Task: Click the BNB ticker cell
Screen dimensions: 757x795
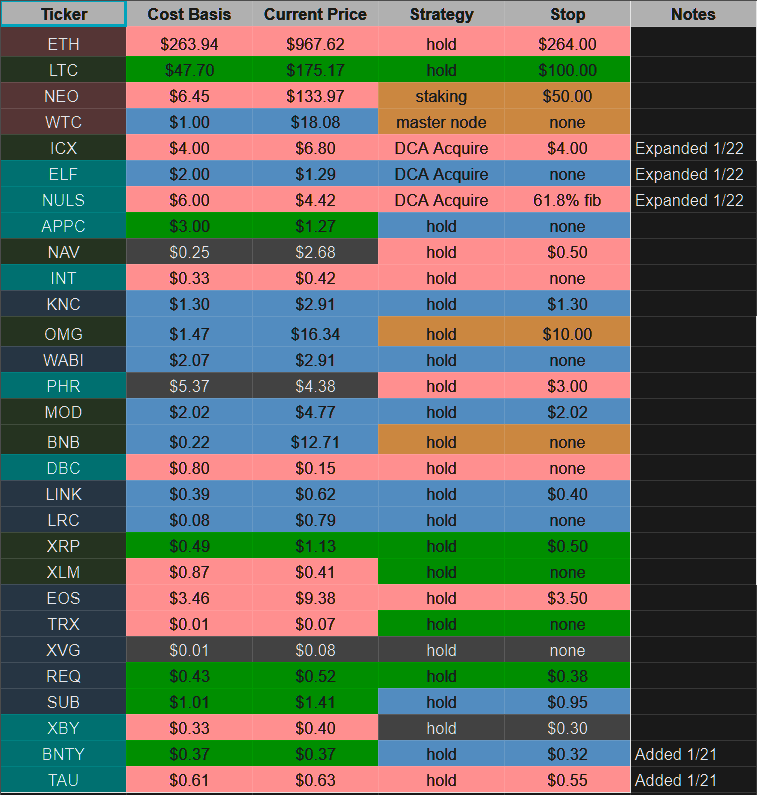Action: [64, 442]
